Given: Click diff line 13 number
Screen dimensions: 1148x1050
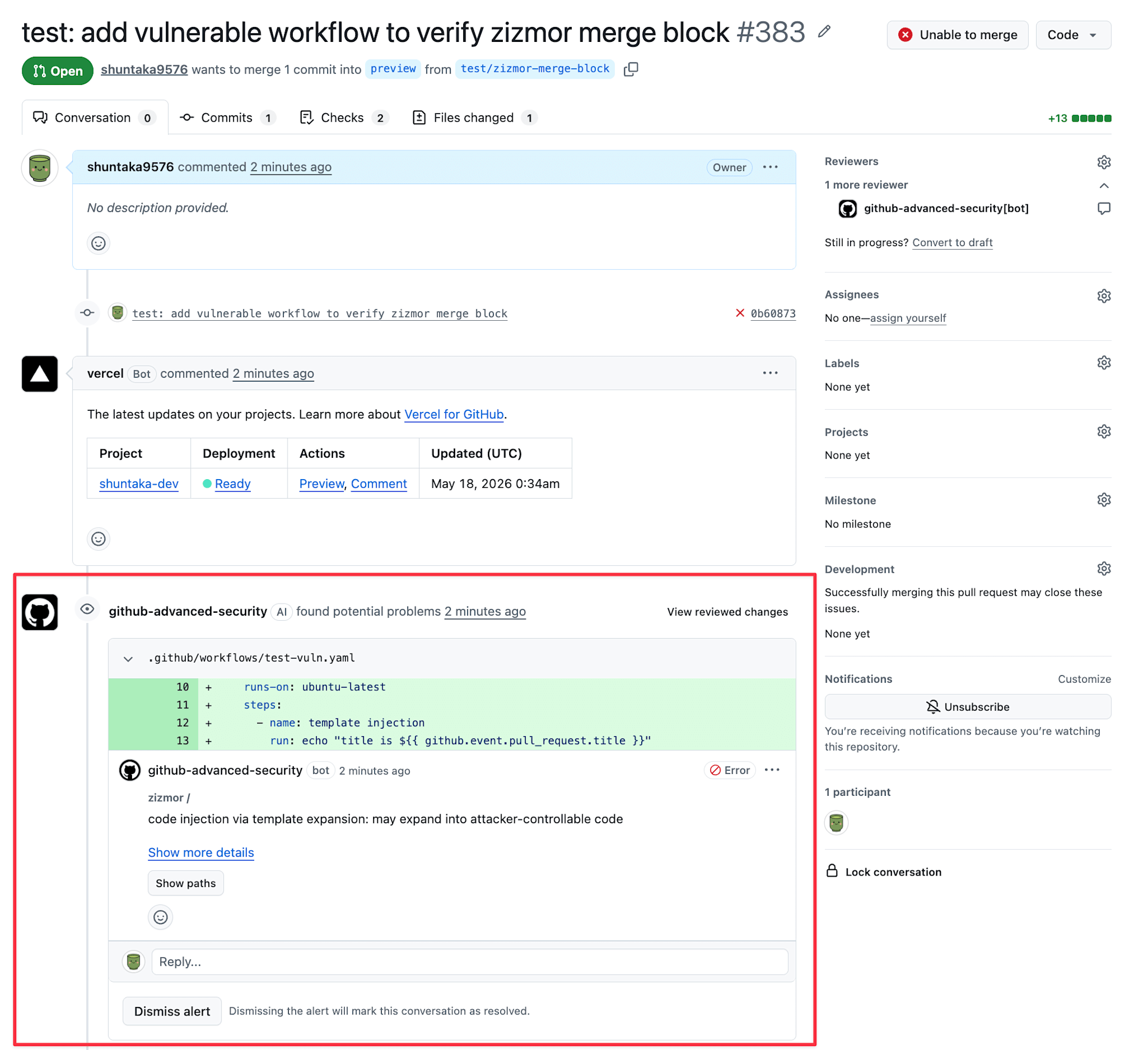Looking at the screenshot, I should (183, 741).
